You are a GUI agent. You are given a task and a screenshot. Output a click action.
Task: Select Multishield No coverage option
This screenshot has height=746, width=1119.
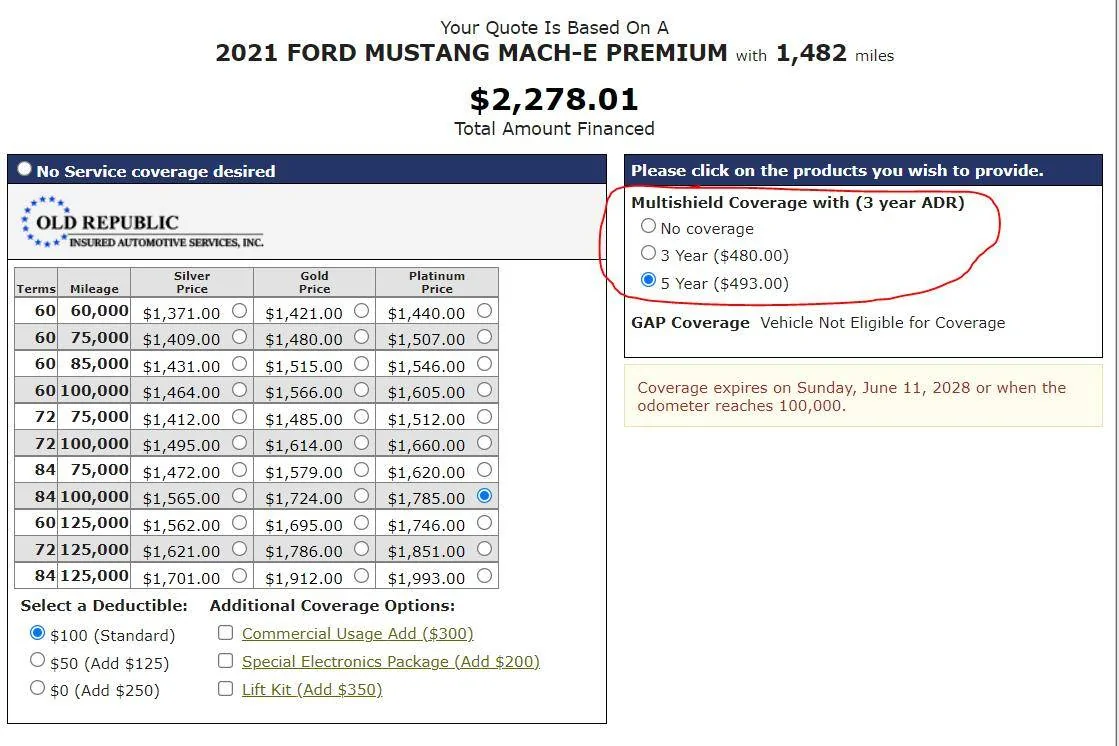tap(648, 226)
